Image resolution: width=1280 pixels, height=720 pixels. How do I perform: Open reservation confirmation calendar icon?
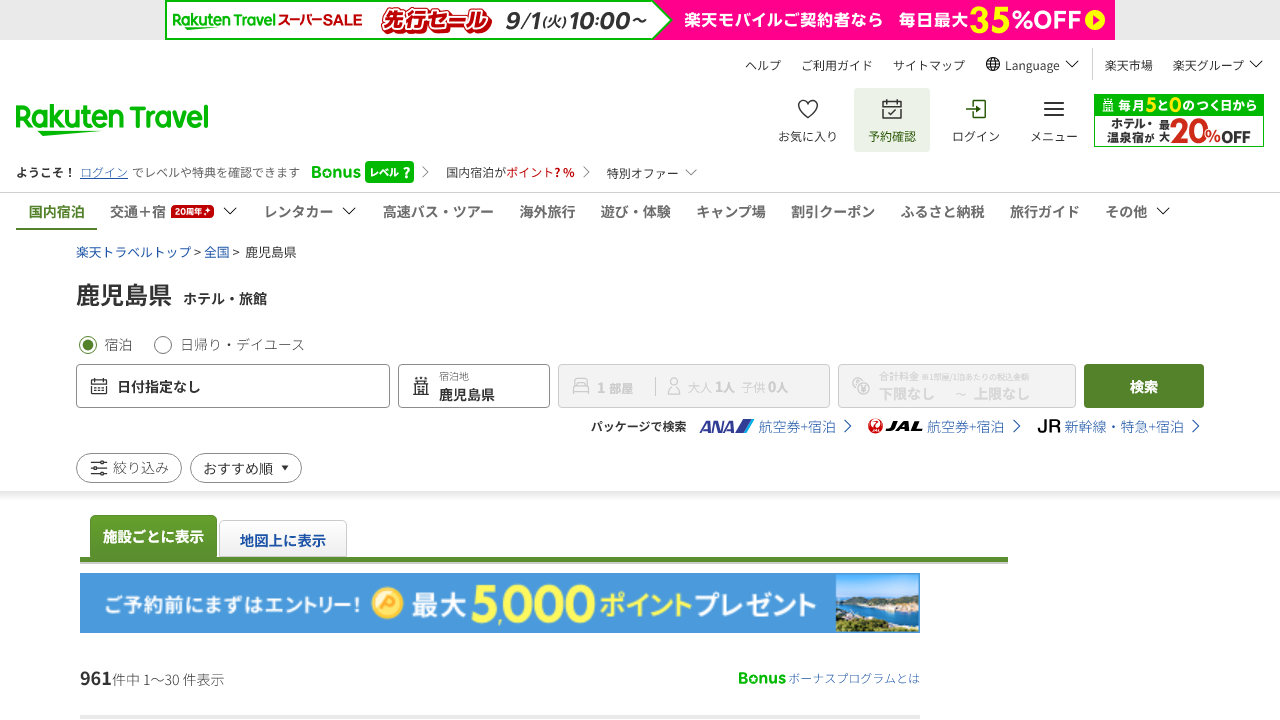[x=892, y=109]
